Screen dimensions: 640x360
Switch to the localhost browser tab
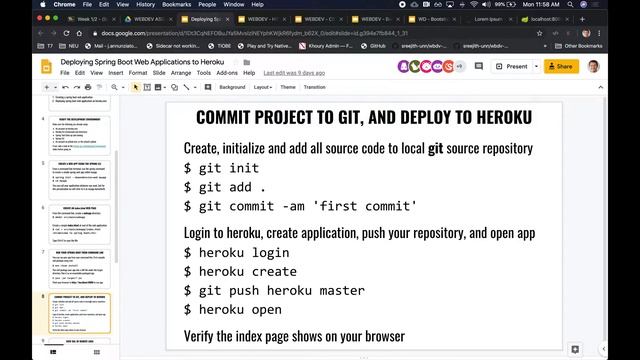tap(546, 19)
